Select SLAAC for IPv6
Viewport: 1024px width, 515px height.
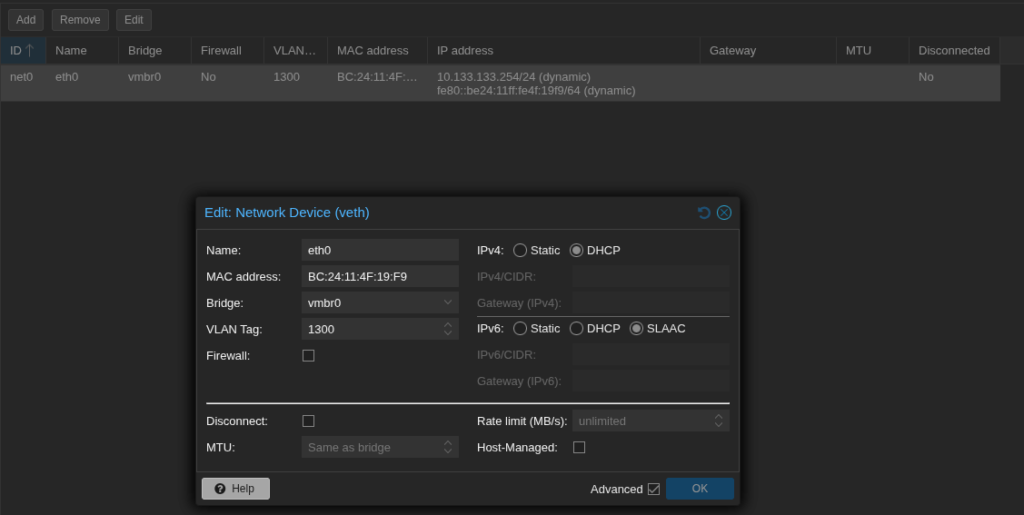[x=636, y=328]
